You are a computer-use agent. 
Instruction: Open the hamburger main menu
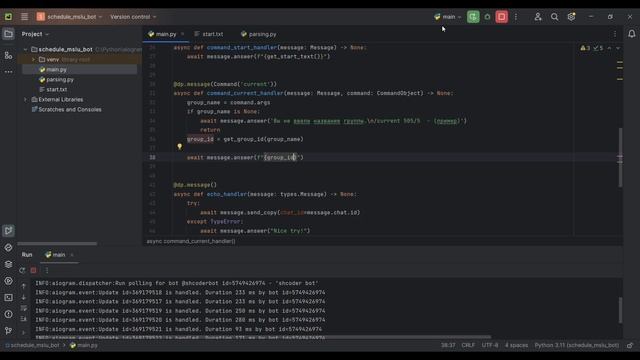[x=24, y=17]
